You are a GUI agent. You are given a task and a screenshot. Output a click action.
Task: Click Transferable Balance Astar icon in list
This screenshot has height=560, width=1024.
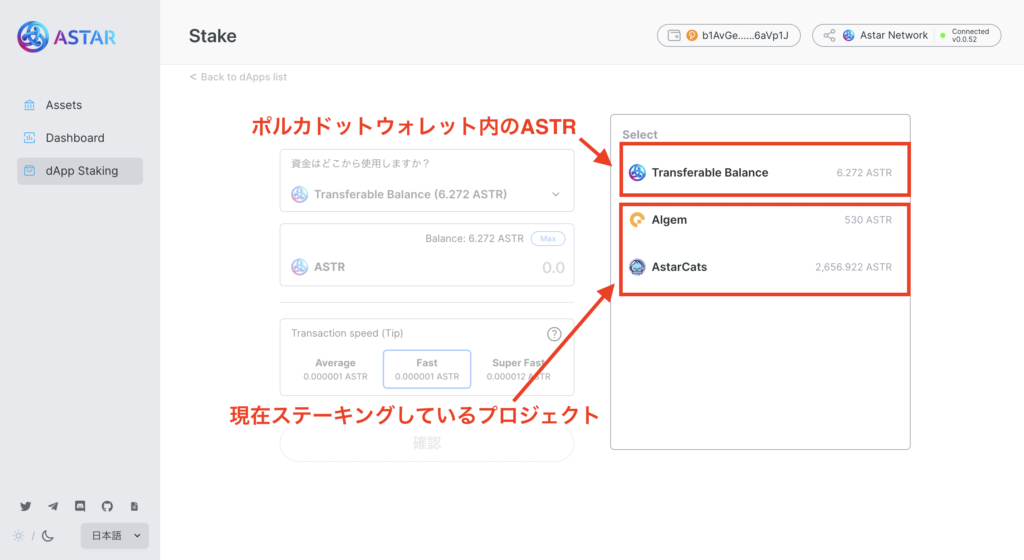(637, 172)
